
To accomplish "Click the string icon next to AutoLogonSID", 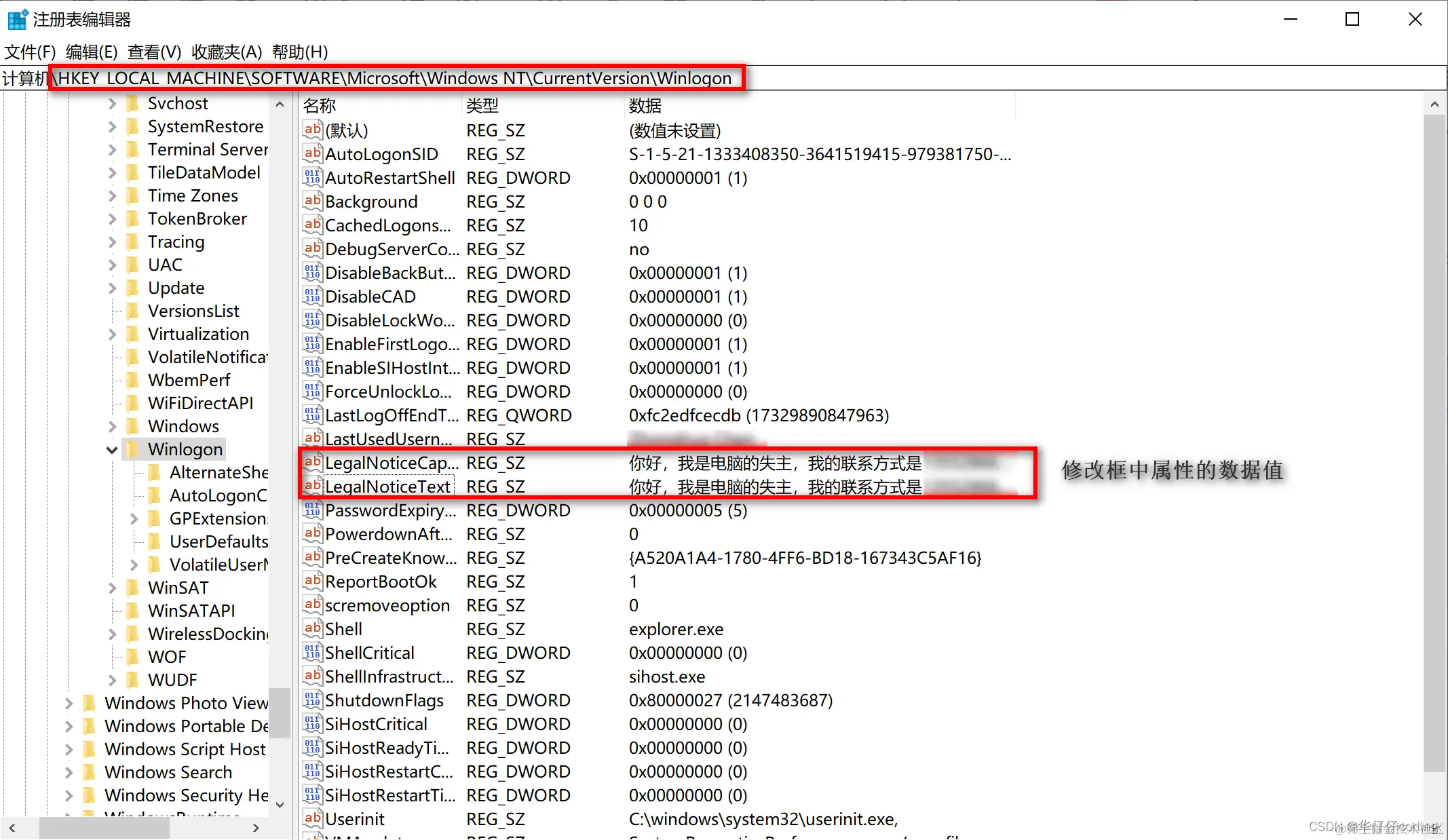I will pyautogui.click(x=312, y=153).
